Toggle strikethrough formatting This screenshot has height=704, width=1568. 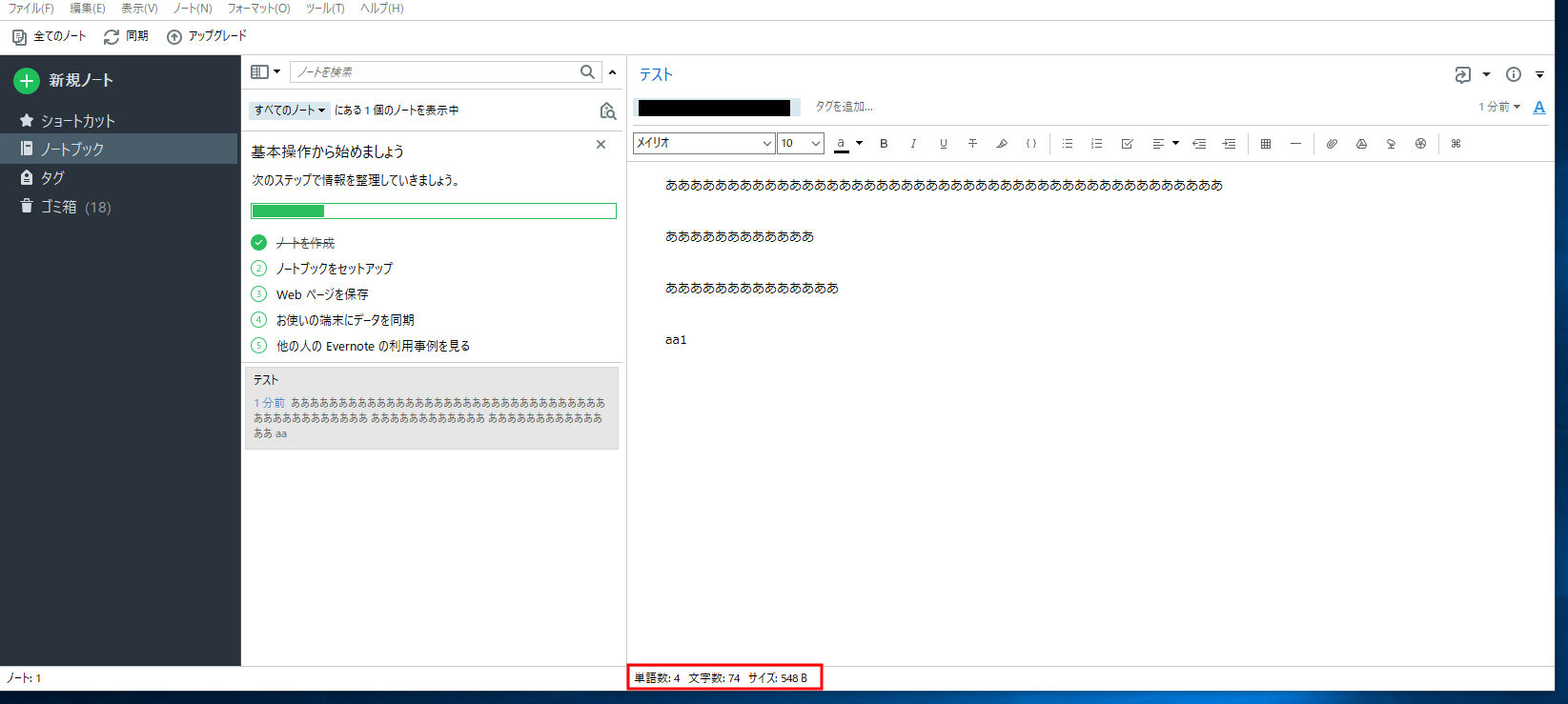pyautogui.click(x=972, y=144)
